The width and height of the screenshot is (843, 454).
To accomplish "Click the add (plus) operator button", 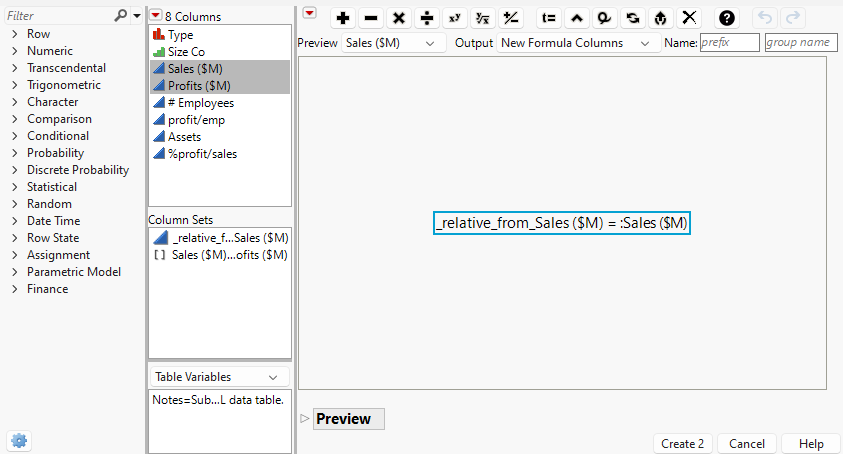I will (342, 18).
